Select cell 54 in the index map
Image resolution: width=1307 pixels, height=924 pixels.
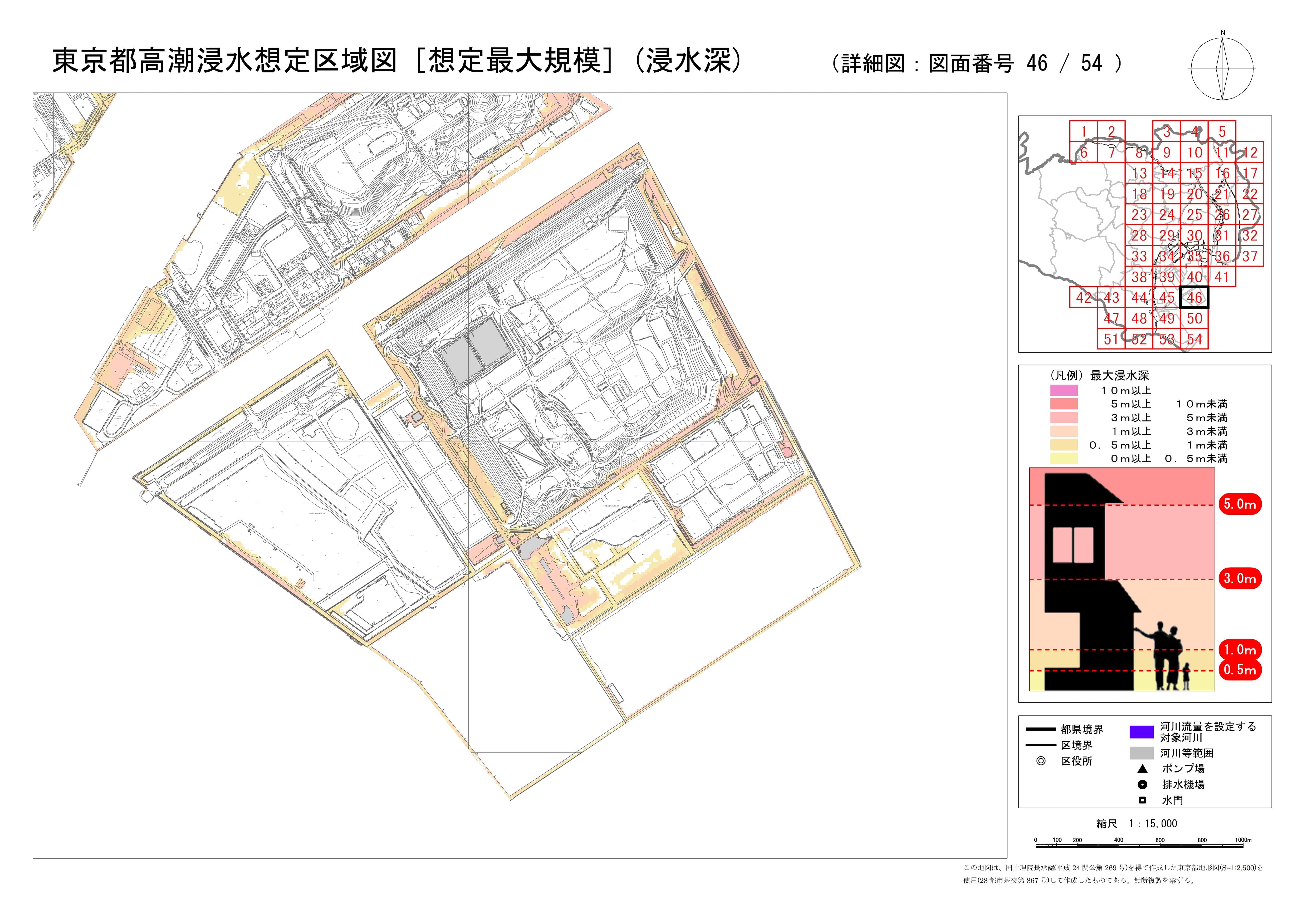1194,339
